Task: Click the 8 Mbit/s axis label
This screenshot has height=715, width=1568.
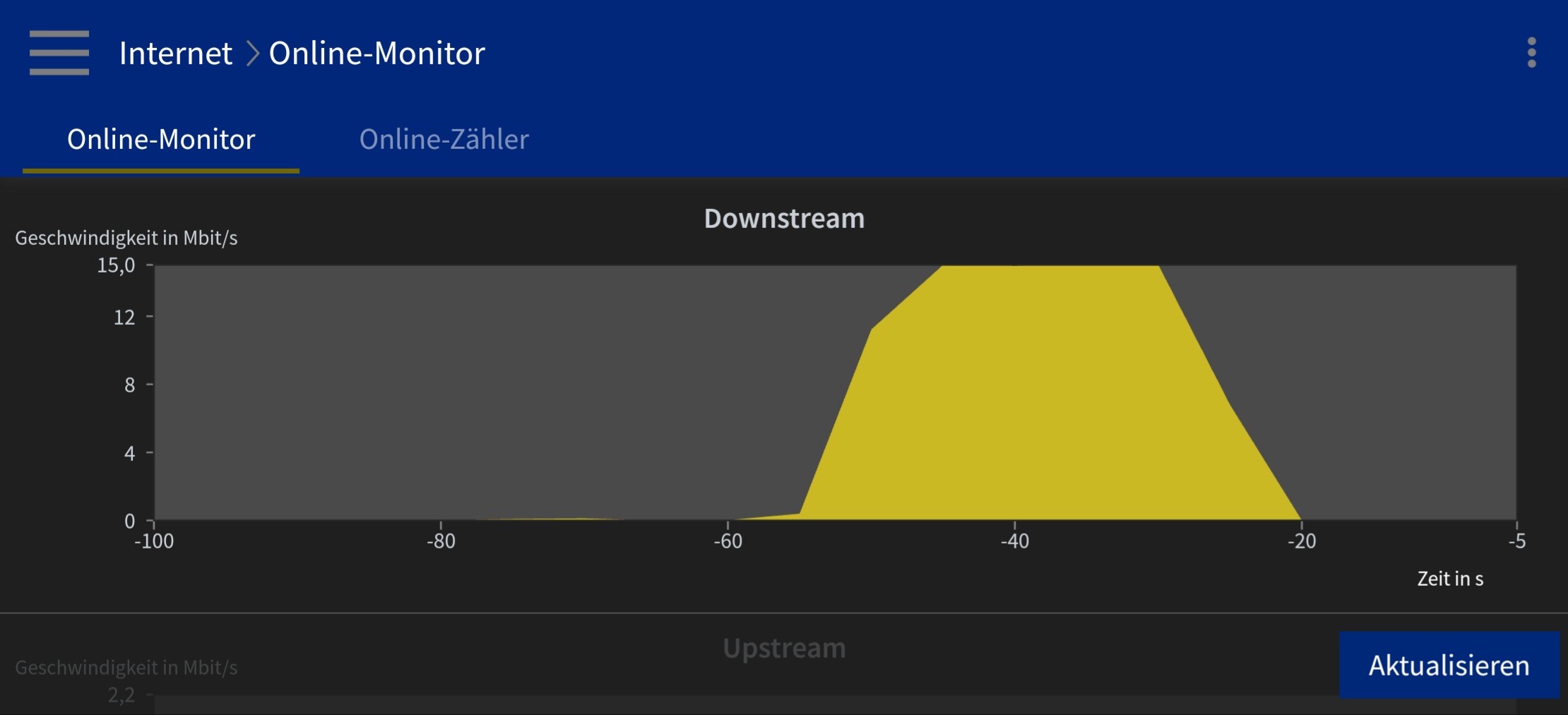Action: [x=129, y=385]
